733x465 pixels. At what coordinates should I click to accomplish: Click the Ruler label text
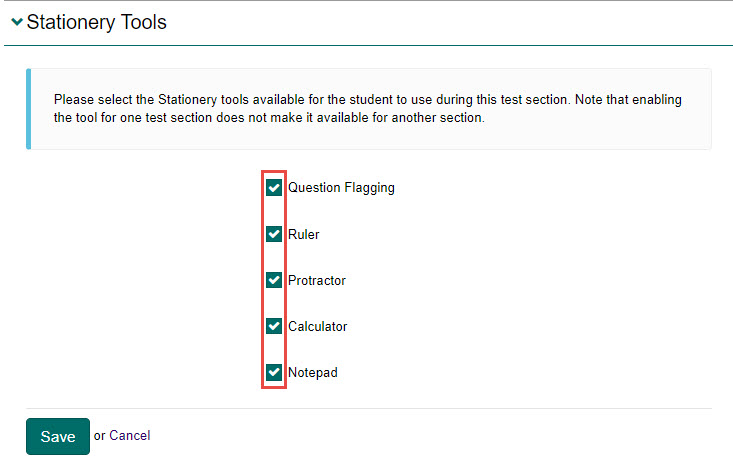[x=304, y=234]
